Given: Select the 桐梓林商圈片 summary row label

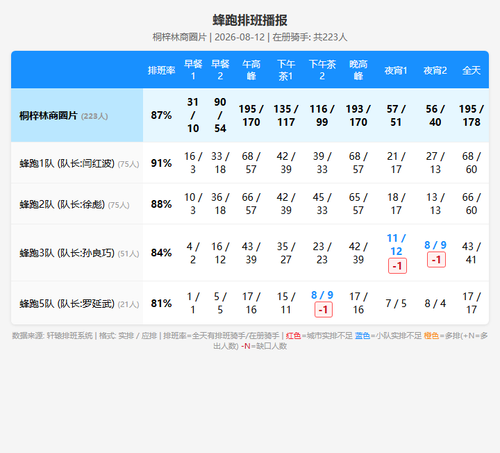Looking at the screenshot, I should (64, 116).
